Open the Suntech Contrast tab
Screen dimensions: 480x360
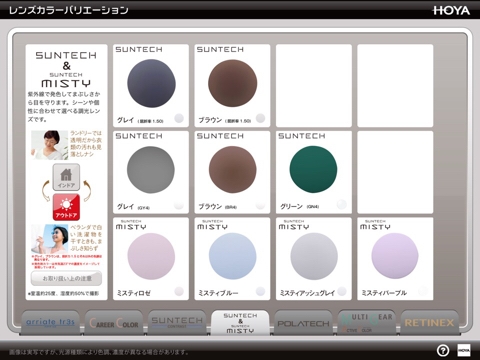177,322
